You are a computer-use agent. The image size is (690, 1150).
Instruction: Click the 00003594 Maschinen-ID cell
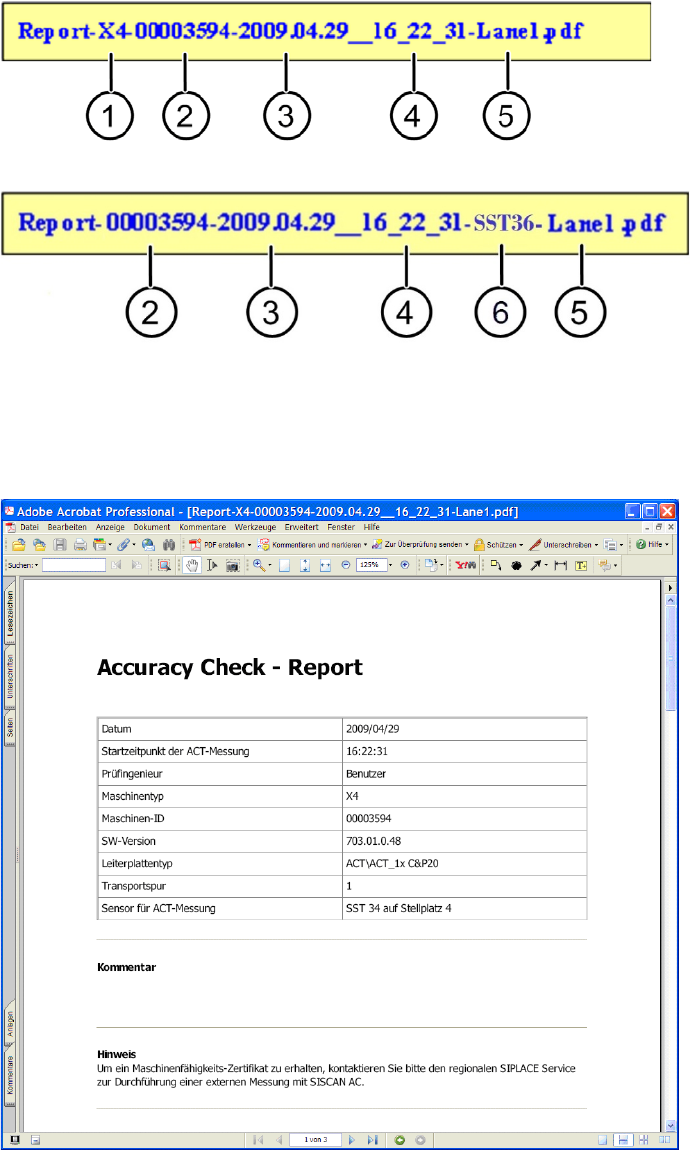coord(464,818)
